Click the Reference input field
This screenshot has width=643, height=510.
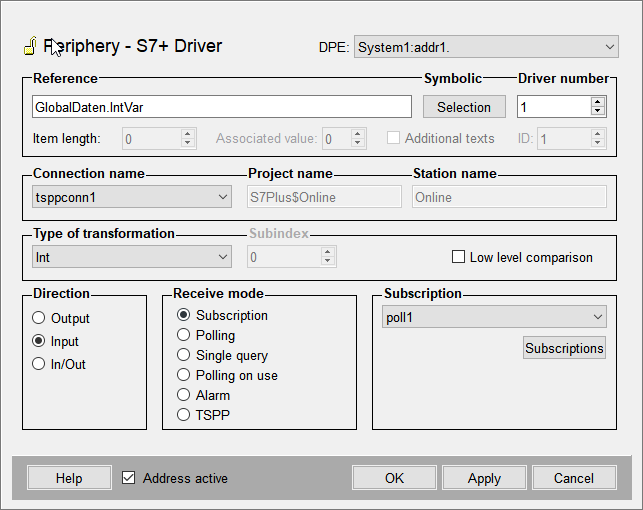click(x=222, y=107)
